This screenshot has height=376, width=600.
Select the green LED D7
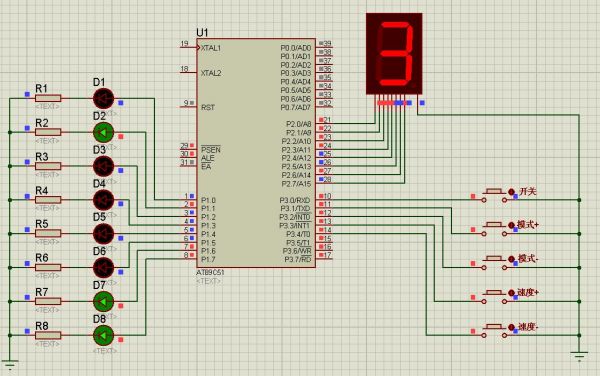pyautogui.click(x=103, y=301)
